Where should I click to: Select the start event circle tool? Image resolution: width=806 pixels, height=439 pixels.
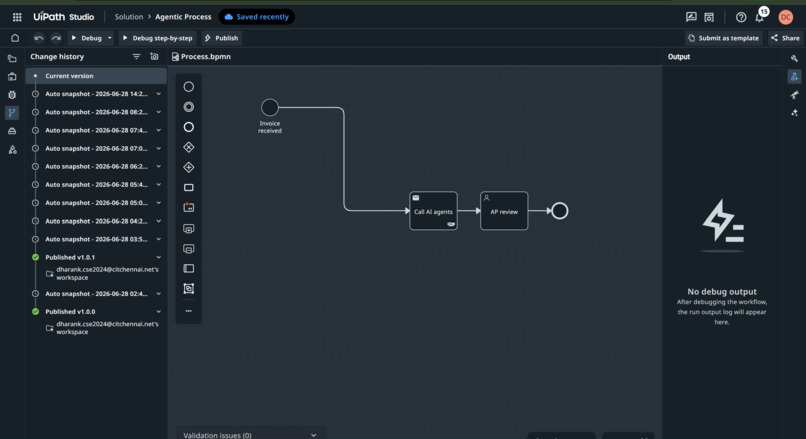[189, 87]
